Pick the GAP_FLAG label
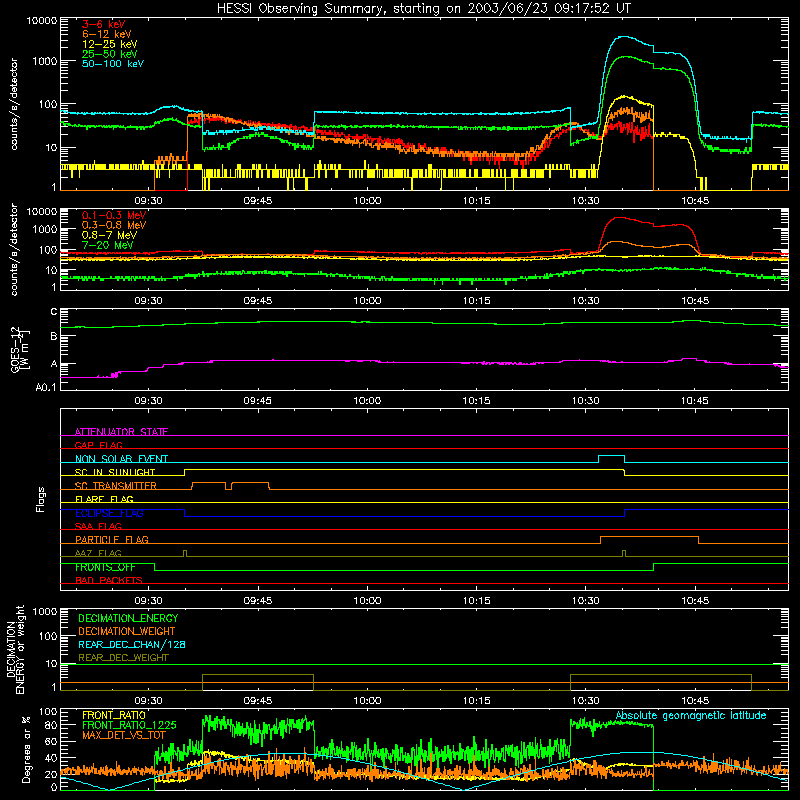The image size is (800, 800). [x=98, y=445]
